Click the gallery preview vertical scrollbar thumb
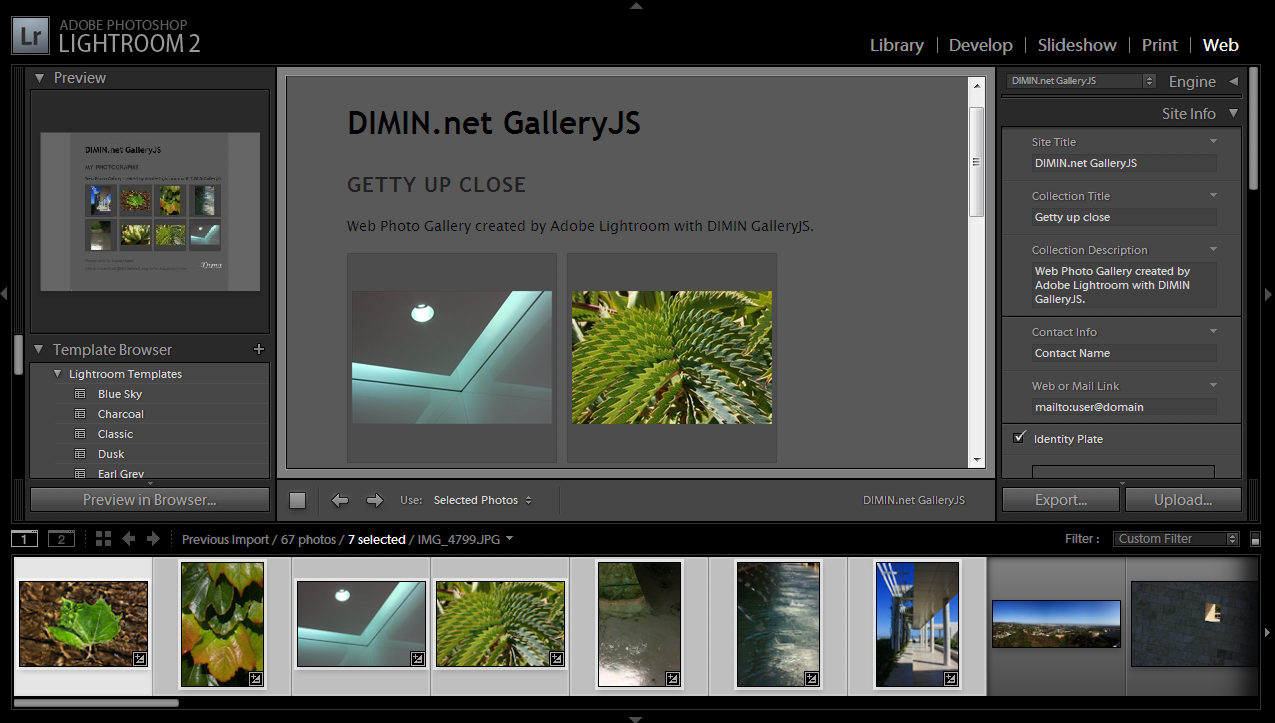The height and width of the screenshot is (723, 1275). point(977,162)
